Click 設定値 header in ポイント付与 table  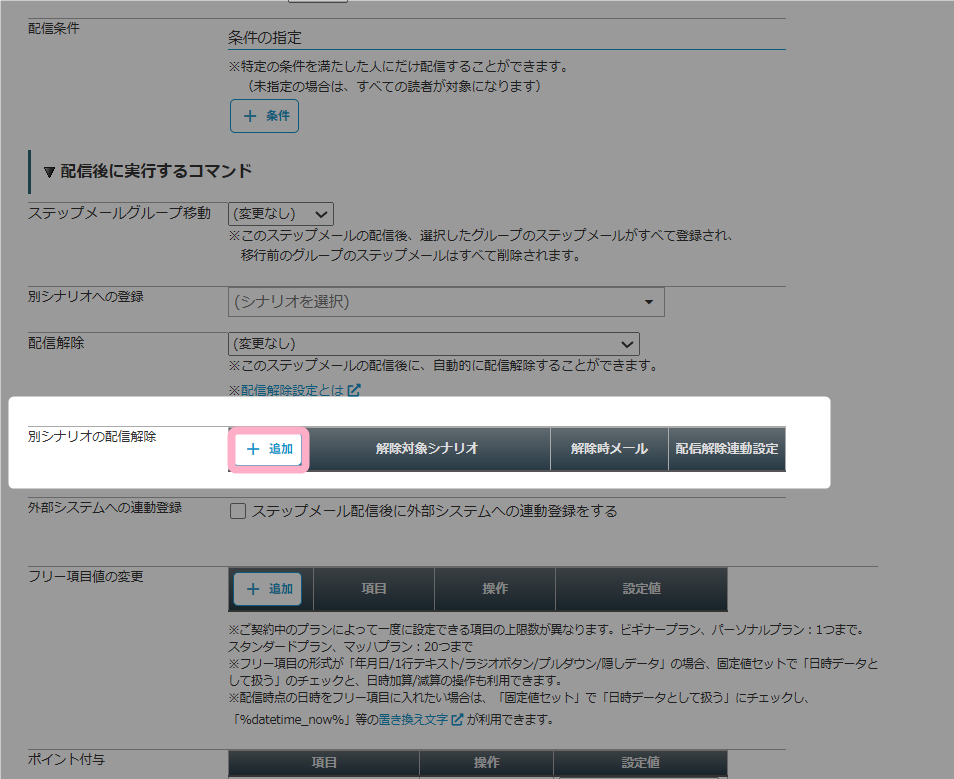coord(641,763)
